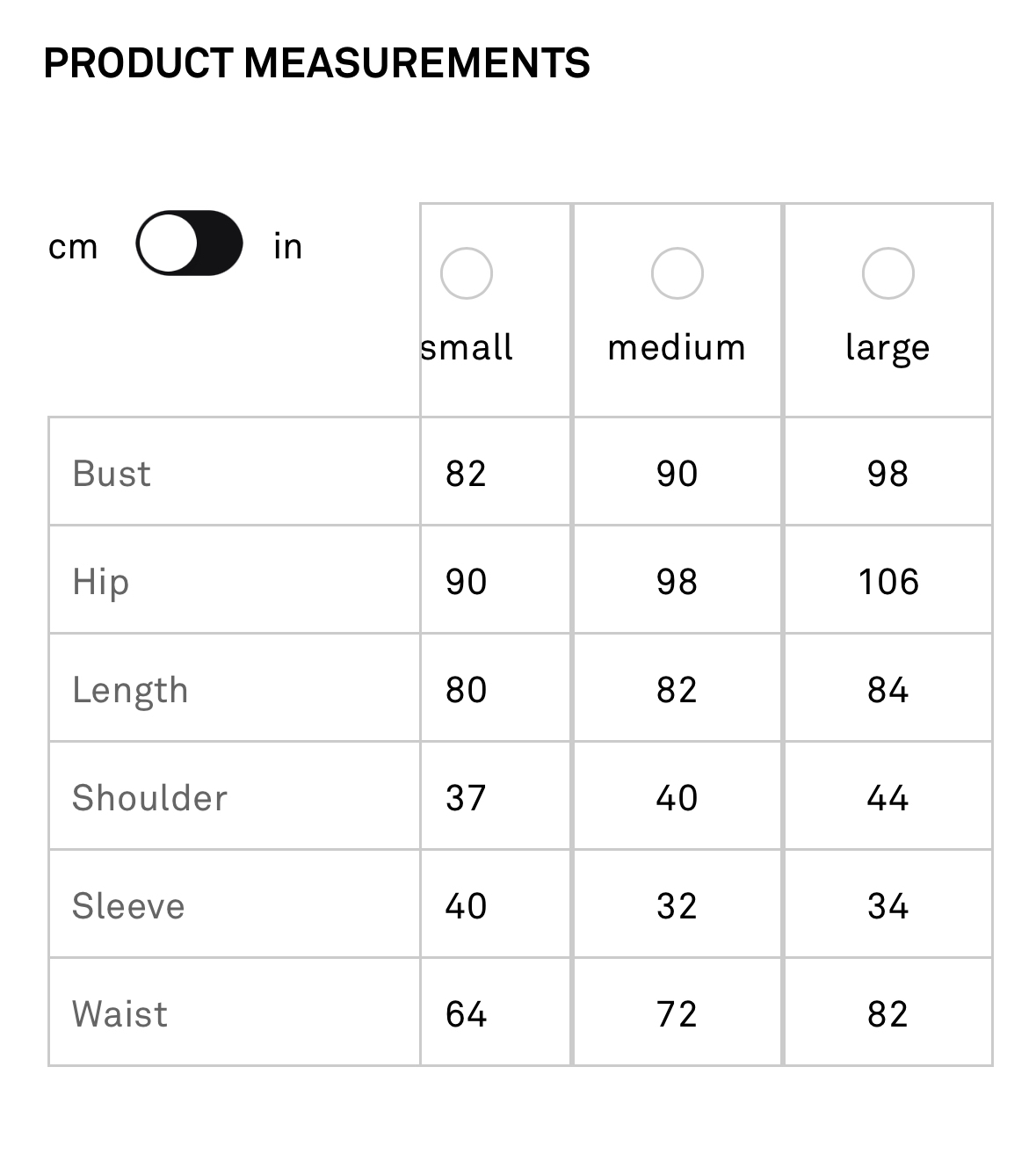The height and width of the screenshot is (1154, 1036).
Task: Click the medium Waist value 72
Action: coord(677,1014)
